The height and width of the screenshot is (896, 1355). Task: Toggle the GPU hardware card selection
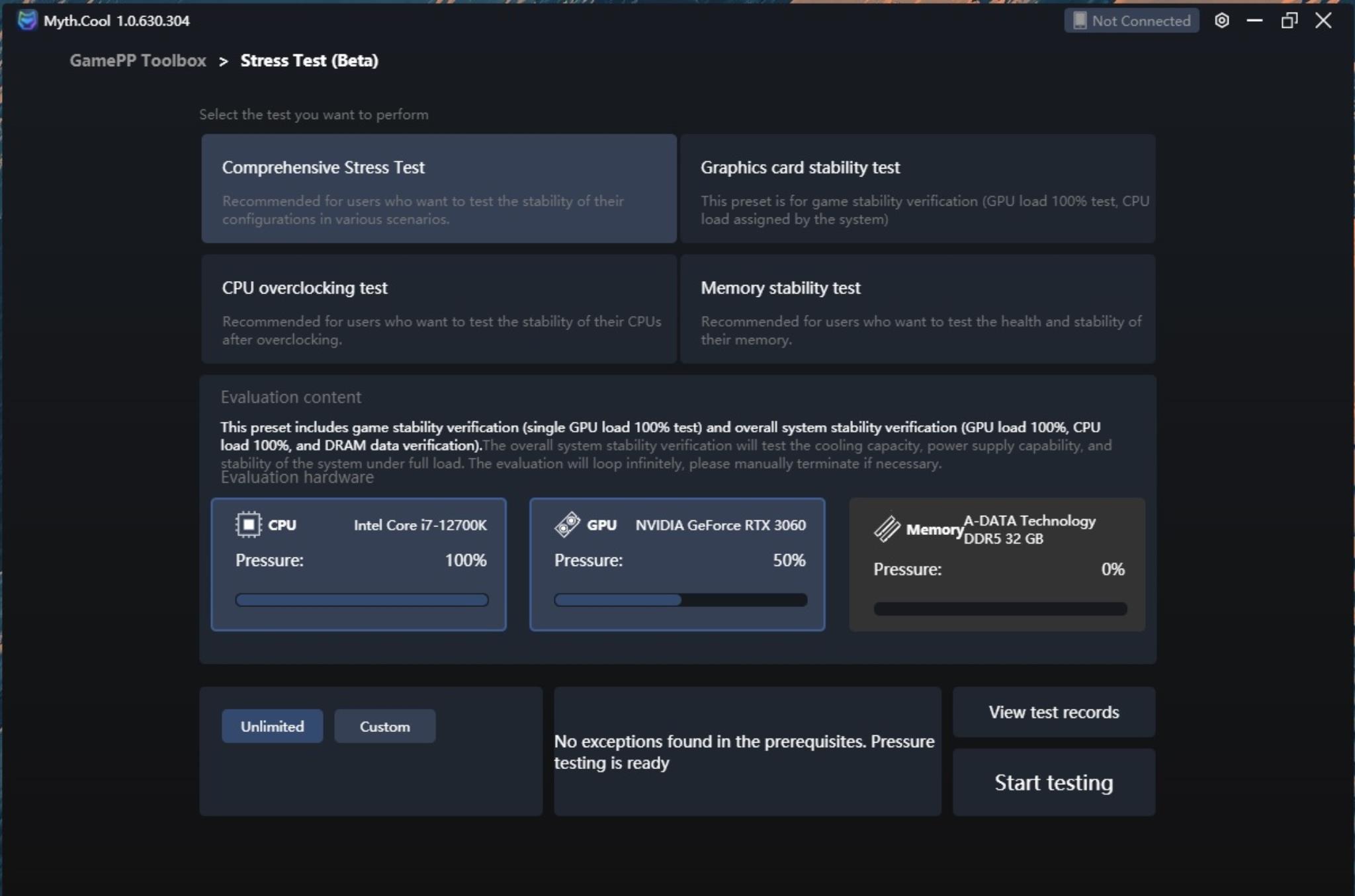[x=677, y=564]
